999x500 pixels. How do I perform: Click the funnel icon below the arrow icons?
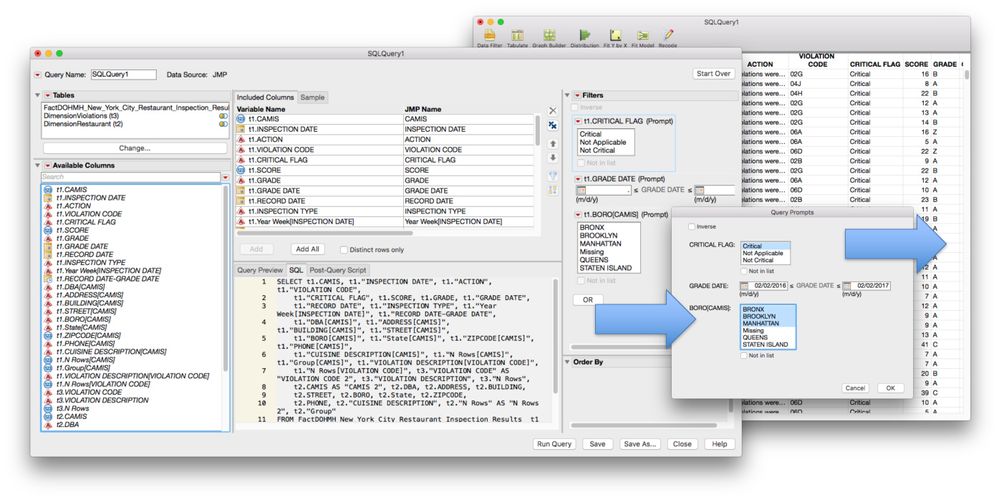(552, 176)
